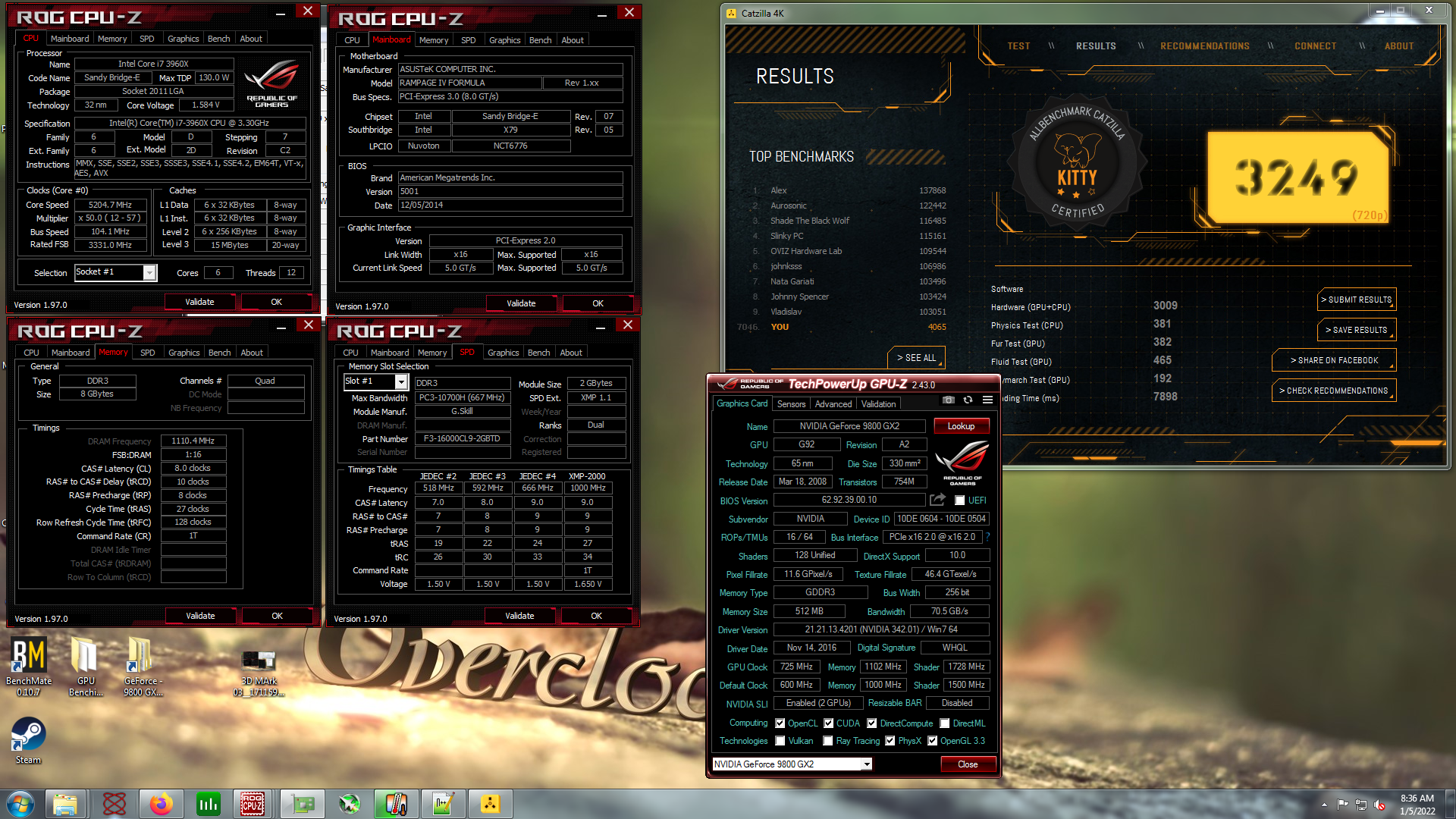Viewport: 1456px width, 819px height.
Task: Click the Bus Interface question mark in GPU-Z
Action: point(987,537)
